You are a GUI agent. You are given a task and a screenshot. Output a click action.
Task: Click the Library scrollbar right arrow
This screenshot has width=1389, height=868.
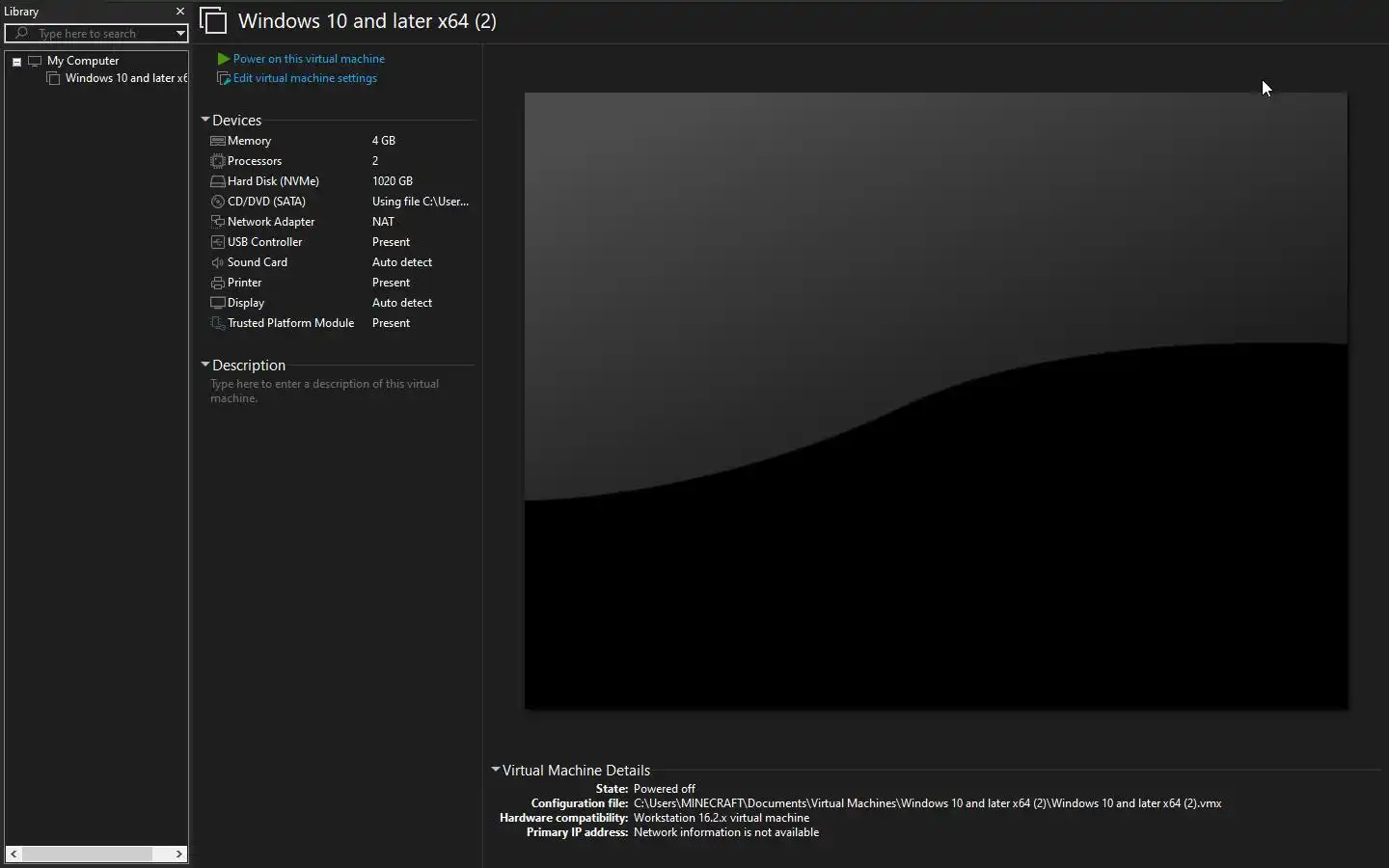click(x=178, y=854)
